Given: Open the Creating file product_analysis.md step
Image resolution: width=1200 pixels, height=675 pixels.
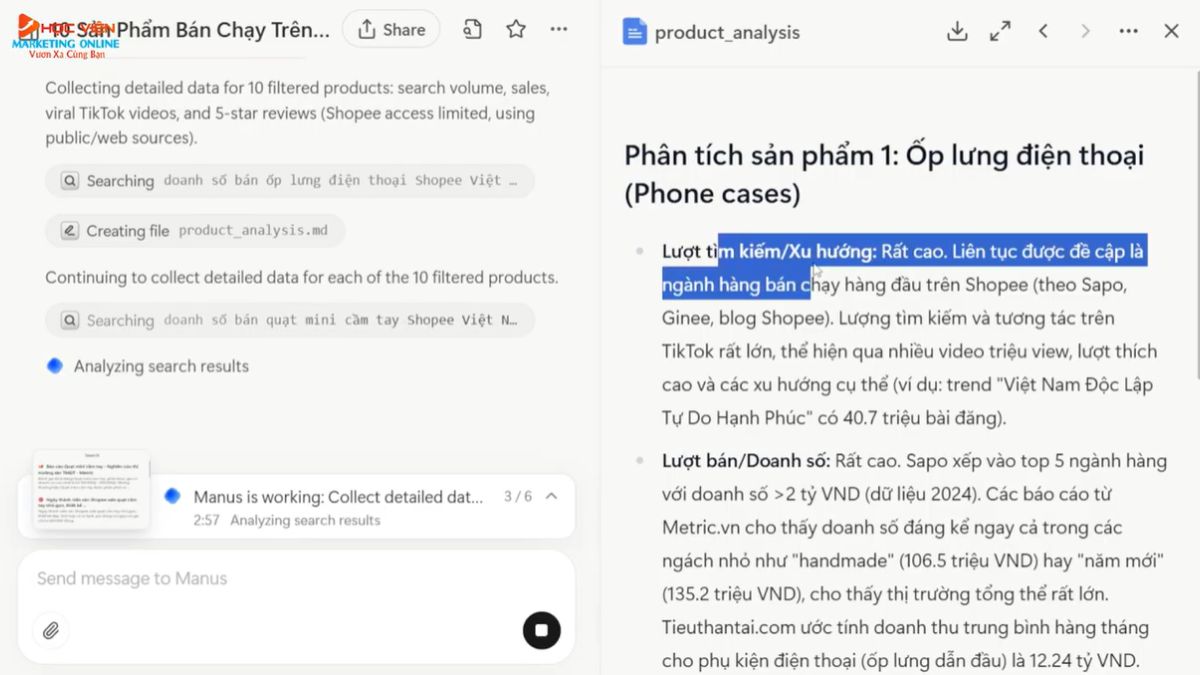Looking at the screenshot, I should (195, 231).
